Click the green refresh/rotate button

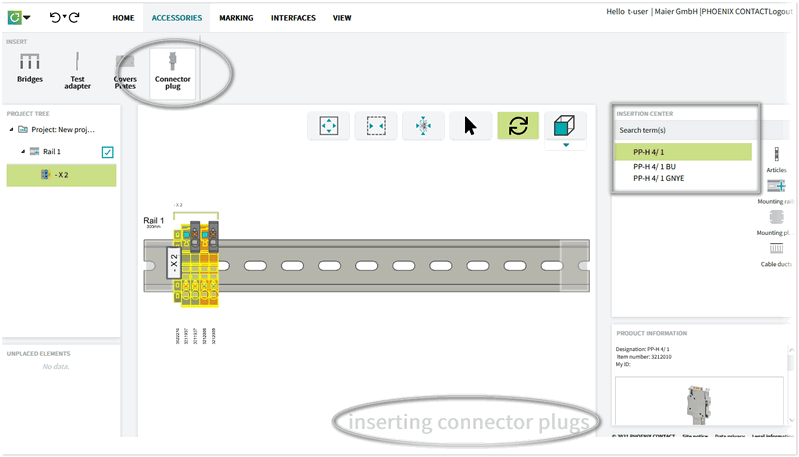click(518, 126)
